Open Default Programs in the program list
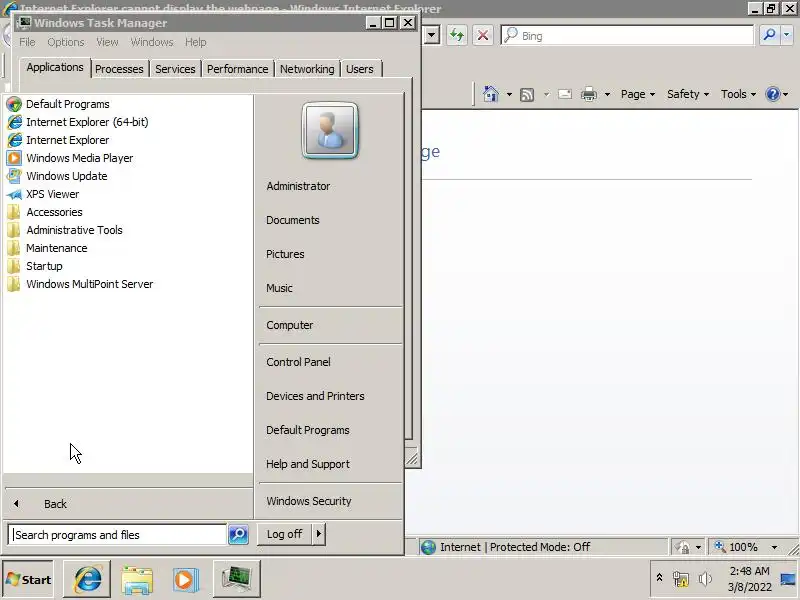Screen dimensions: 800x600 [x=67, y=104]
